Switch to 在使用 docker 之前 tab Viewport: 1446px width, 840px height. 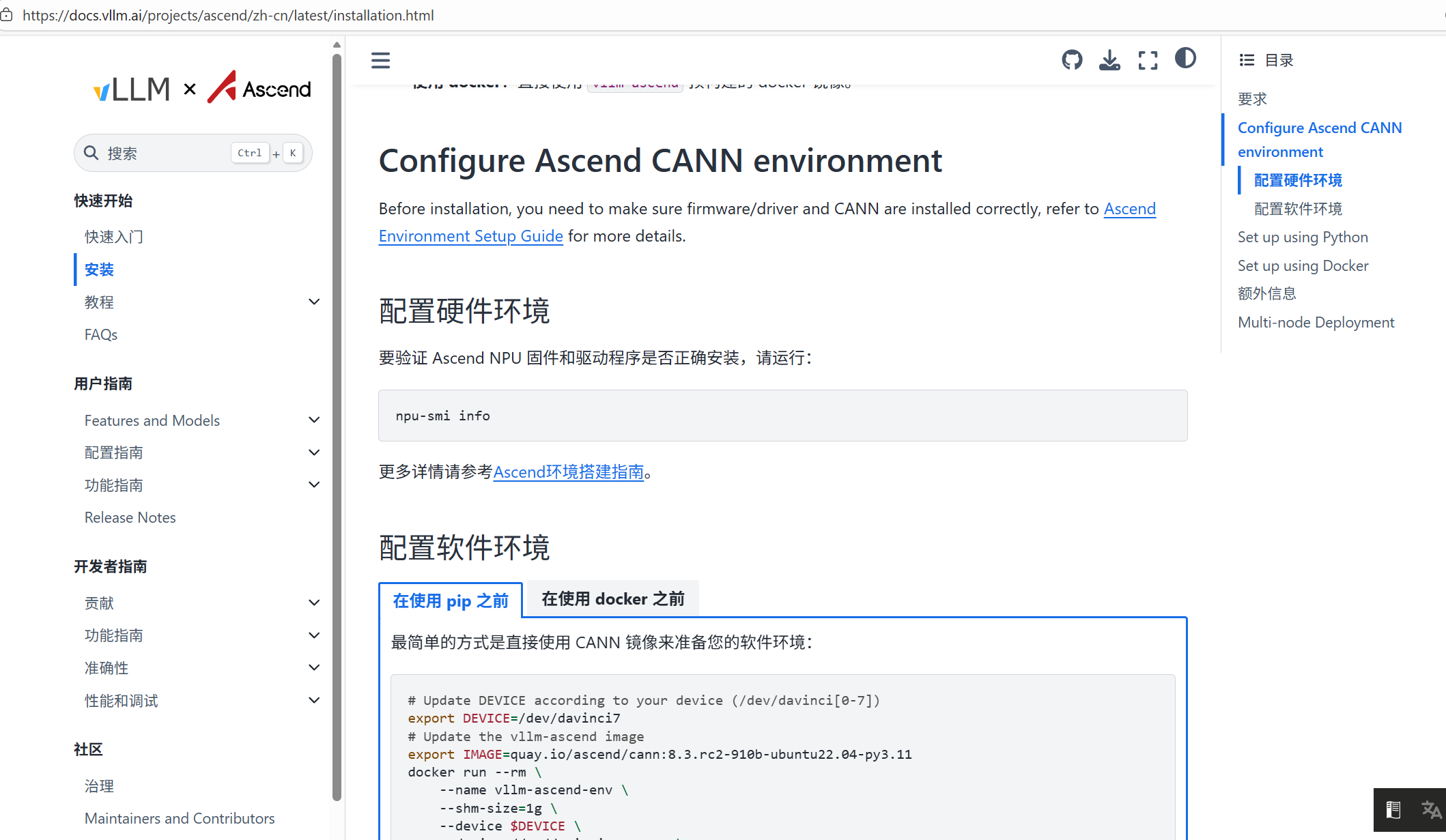pos(612,599)
